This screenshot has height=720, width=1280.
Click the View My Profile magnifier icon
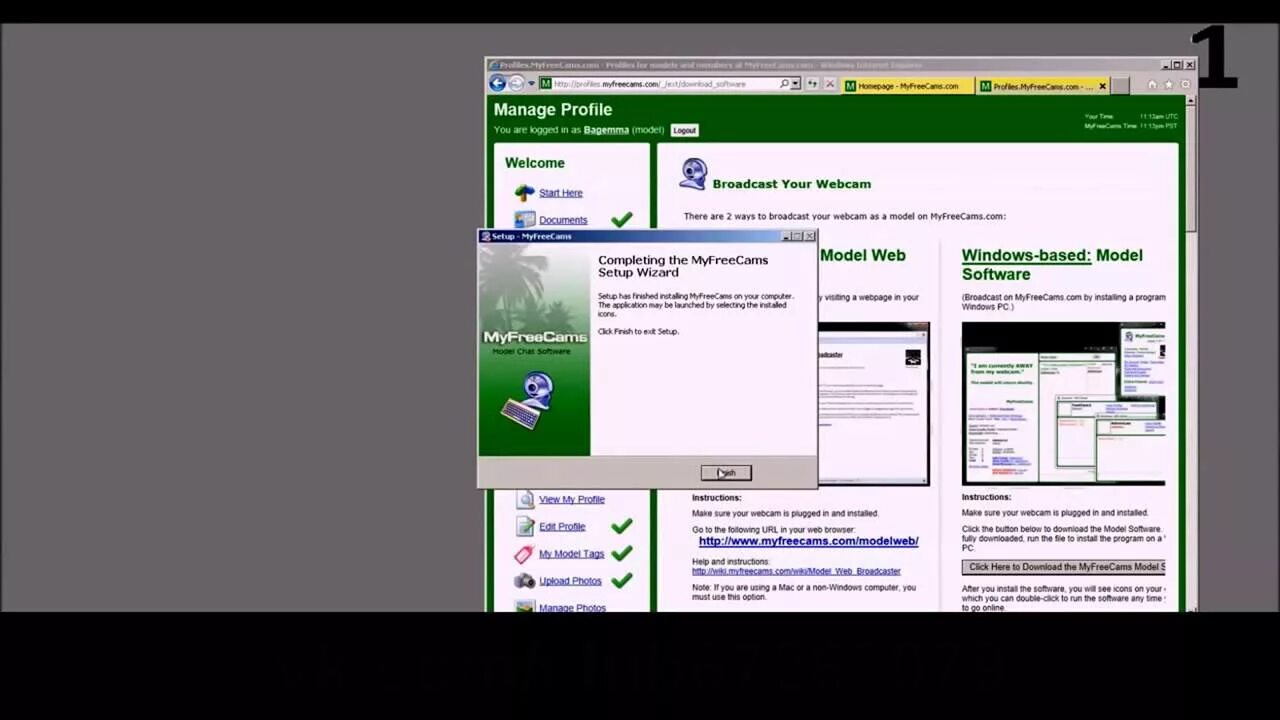[x=525, y=499]
